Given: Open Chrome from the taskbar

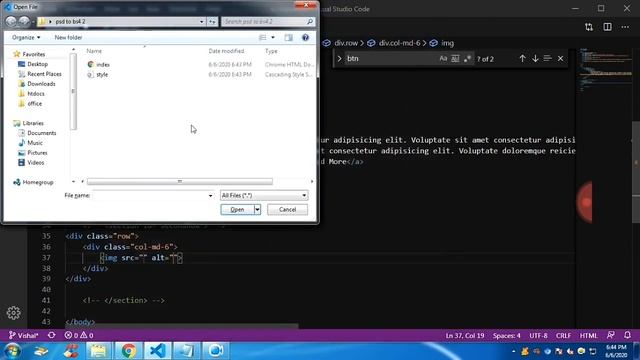Looking at the screenshot, I should [128, 351].
